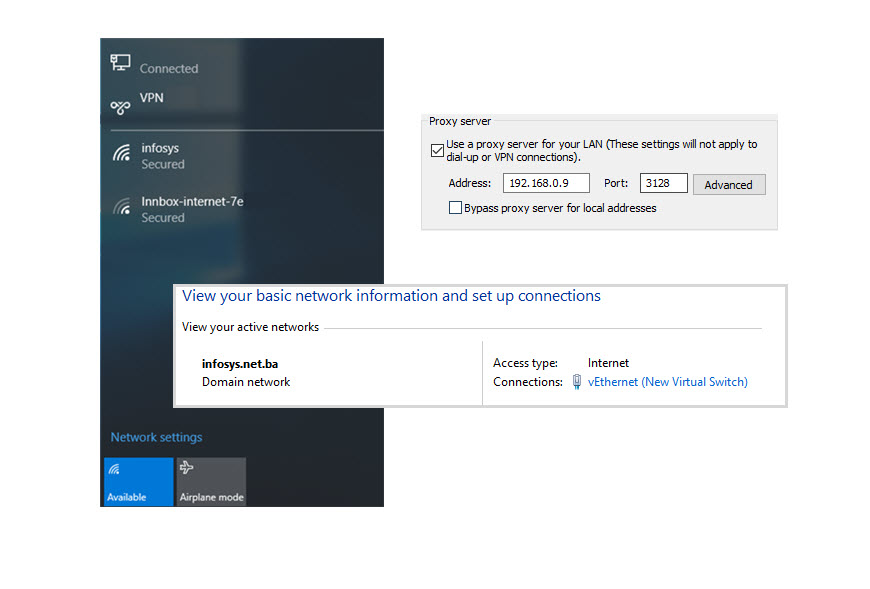Click the Secured status under Innbox-internet-7e
The image size is (870, 589).
pyautogui.click(x=163, y=217)
